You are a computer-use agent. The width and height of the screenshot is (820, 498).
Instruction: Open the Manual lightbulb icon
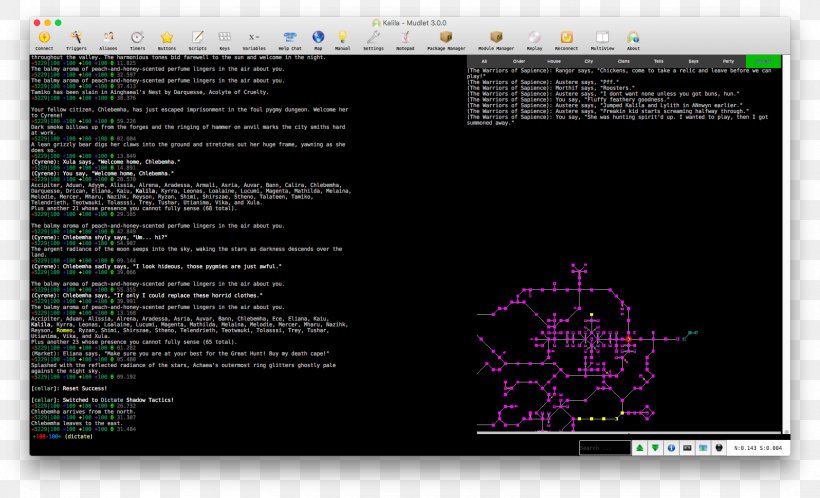point(343,40)
